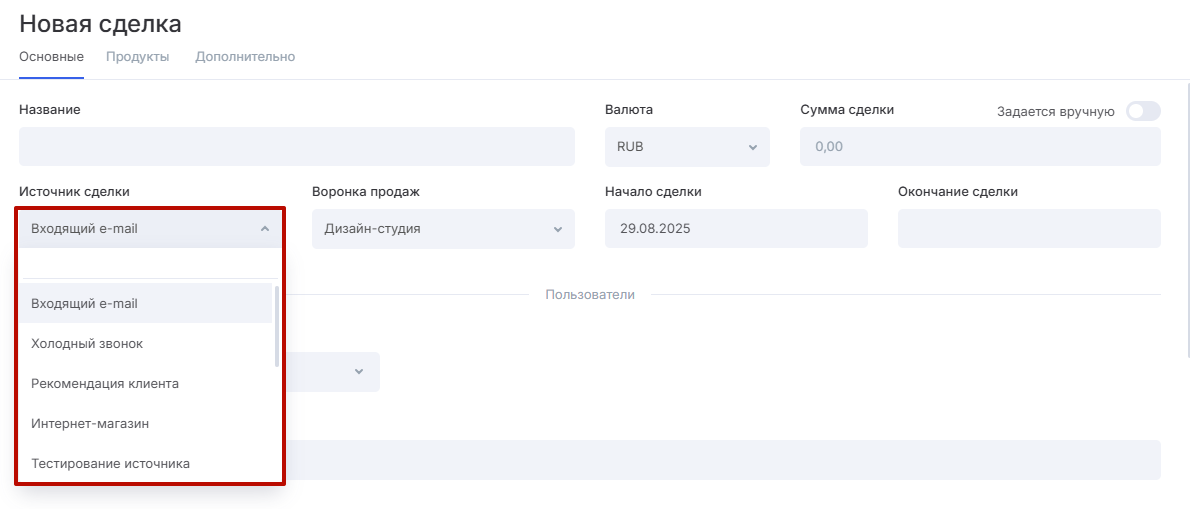Click the Название text field

(x=296, y=146)
